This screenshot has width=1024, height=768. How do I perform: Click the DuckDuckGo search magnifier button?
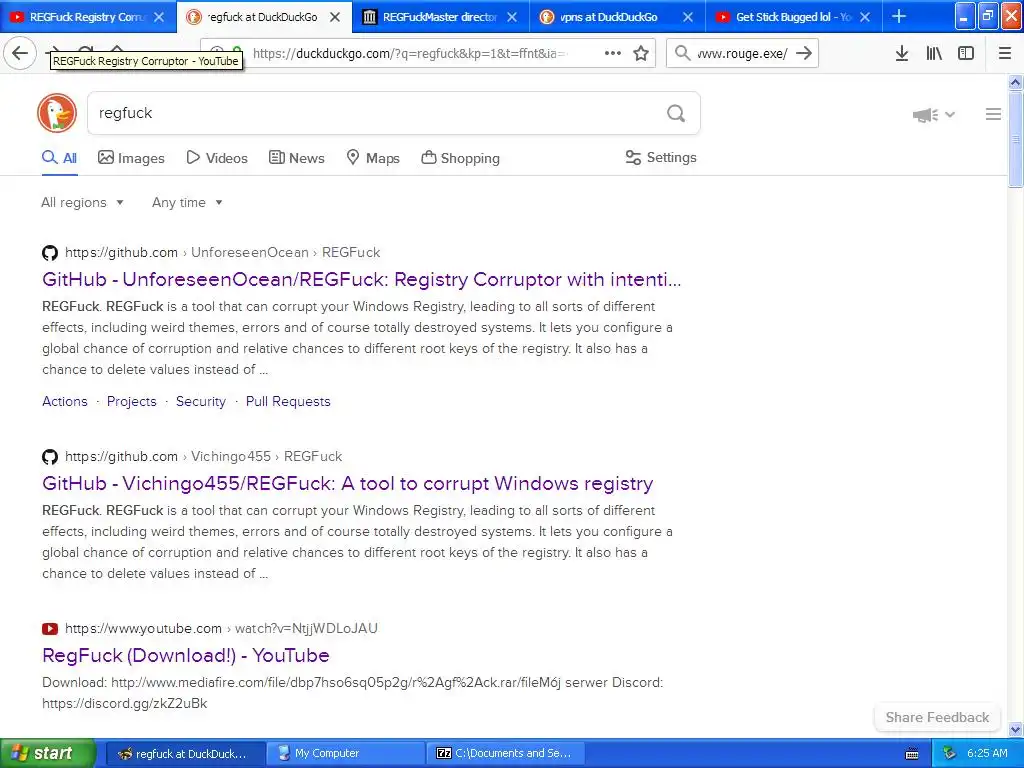pyautogui.click(x=676, y=114)
